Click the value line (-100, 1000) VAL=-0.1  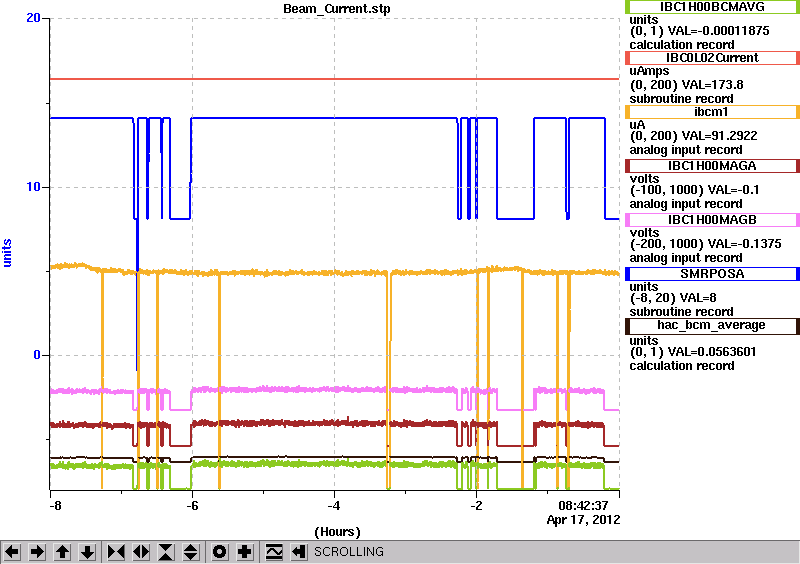click(x=694, y=190)
